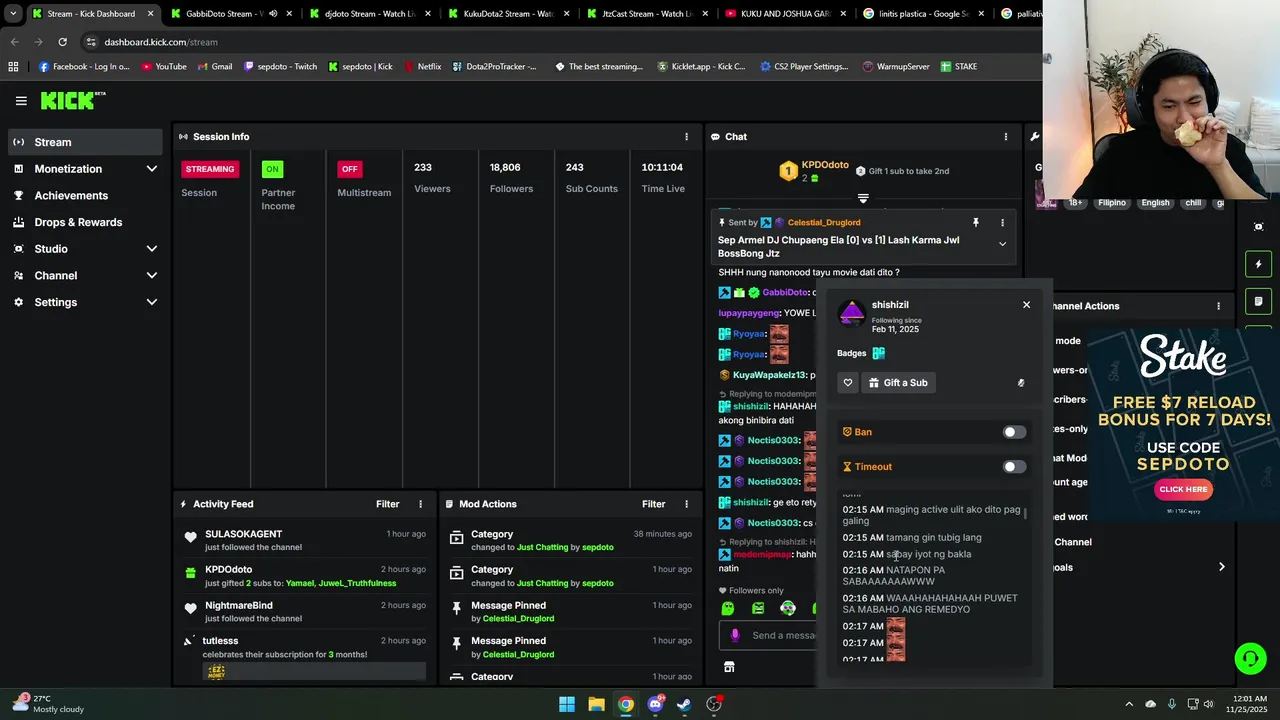Open pinned message three-dot menu
Image resolution: width=1280 pixels, height=720 pixels.
1002,223
